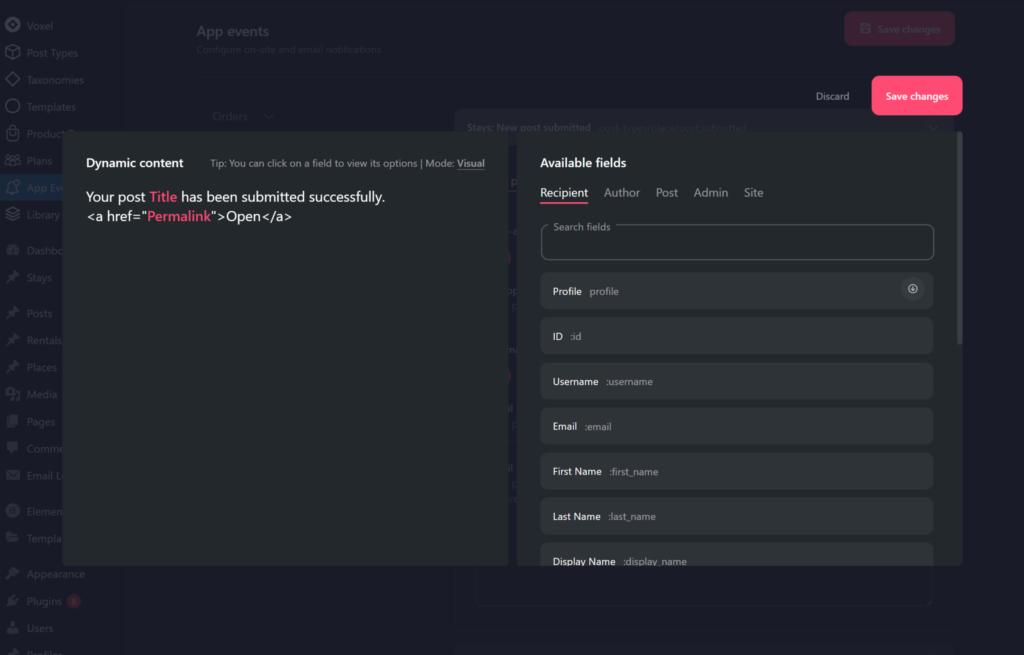Select the Title dynamic tag in editor

[163, 198]
